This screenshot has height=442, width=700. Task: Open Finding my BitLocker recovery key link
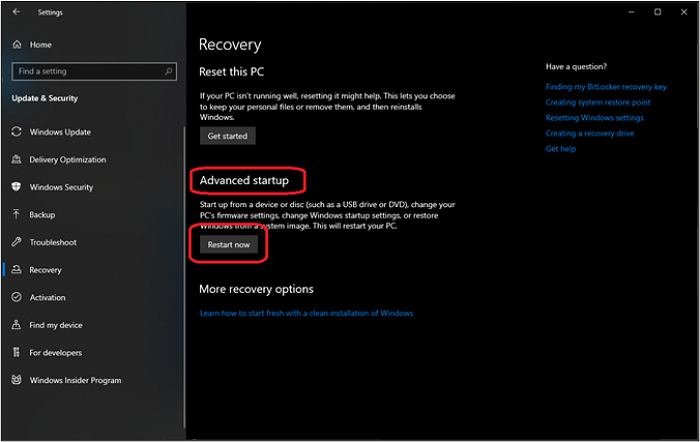[606, 87]
